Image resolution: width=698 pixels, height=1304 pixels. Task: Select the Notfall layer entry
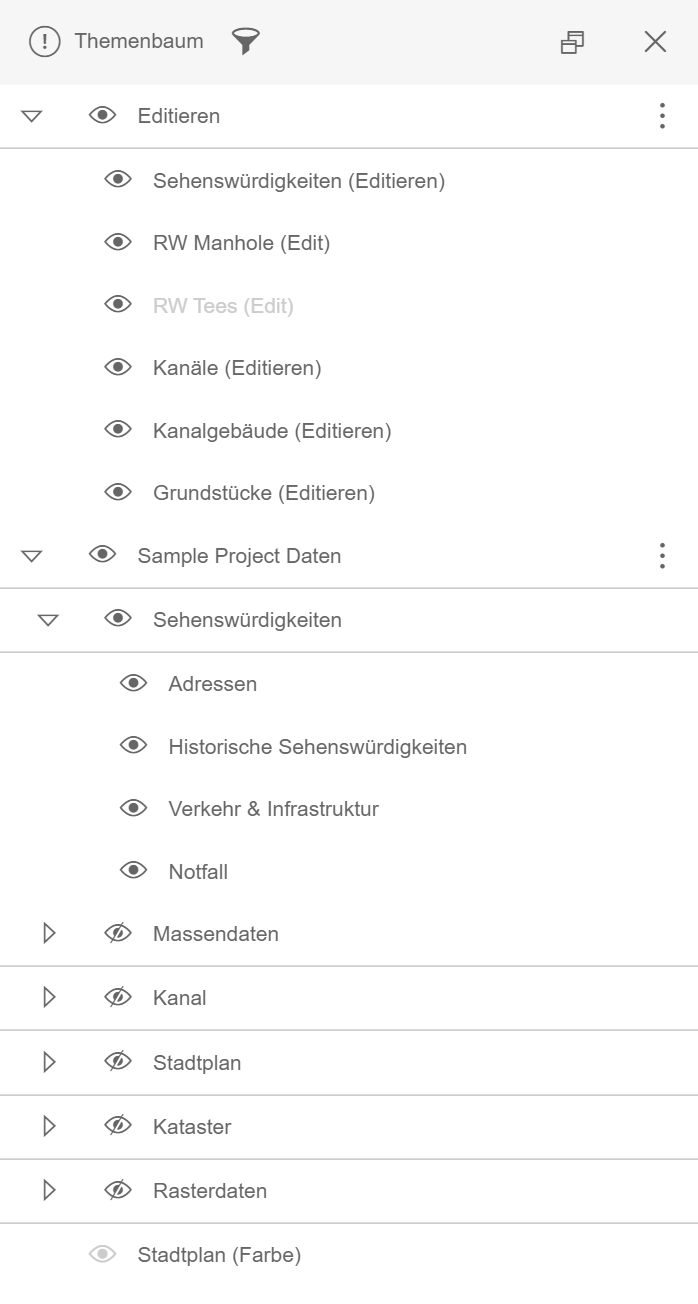pos(200,870)
